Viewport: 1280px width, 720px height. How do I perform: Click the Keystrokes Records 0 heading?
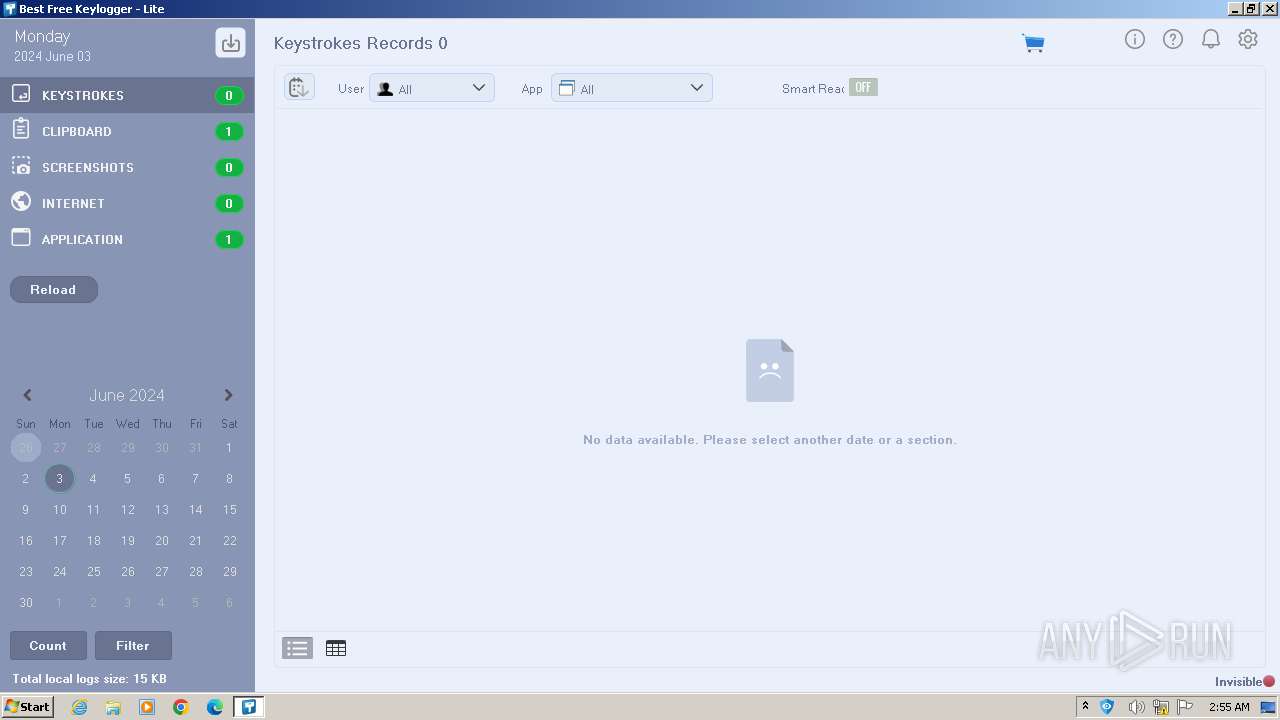[x=361, y=43]
